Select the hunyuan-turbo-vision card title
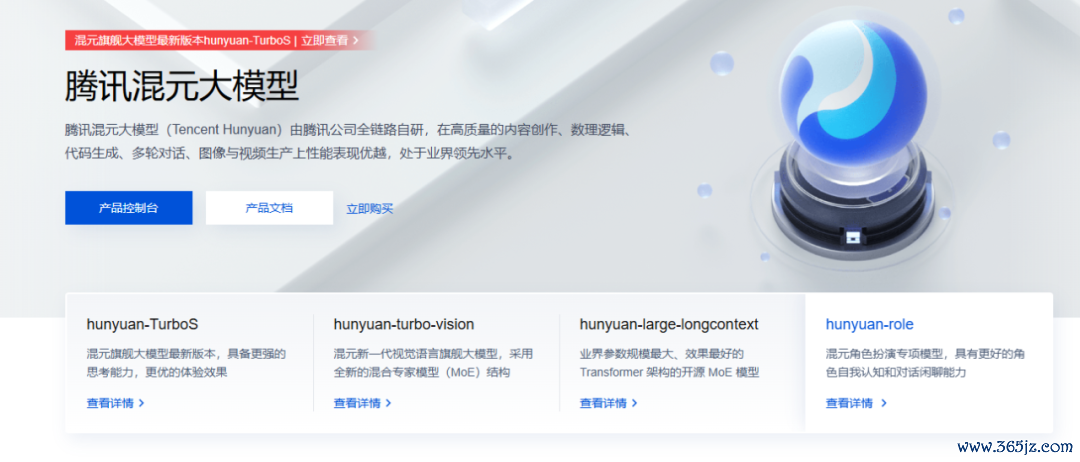This screenshot has height=462, width=1080. coord(404,324)
